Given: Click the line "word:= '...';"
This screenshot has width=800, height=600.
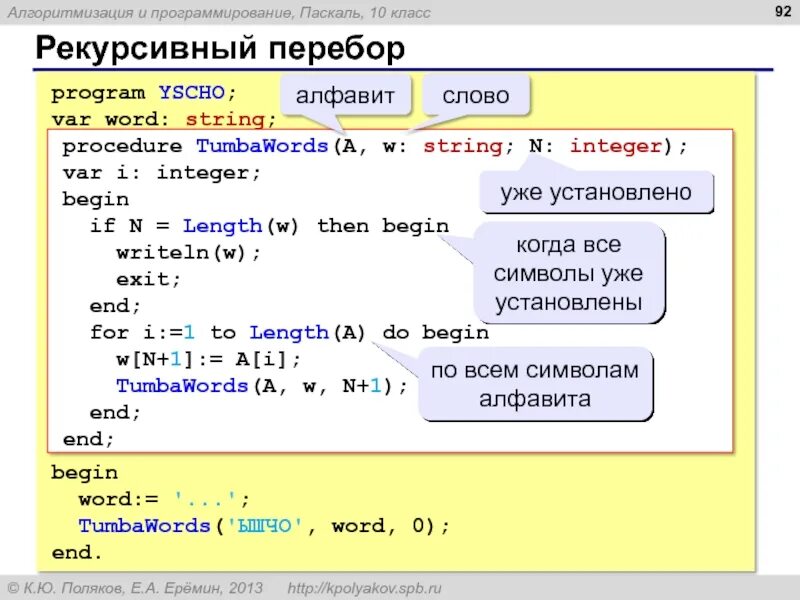Looking at the screenshot, I should tap(164, 499).
